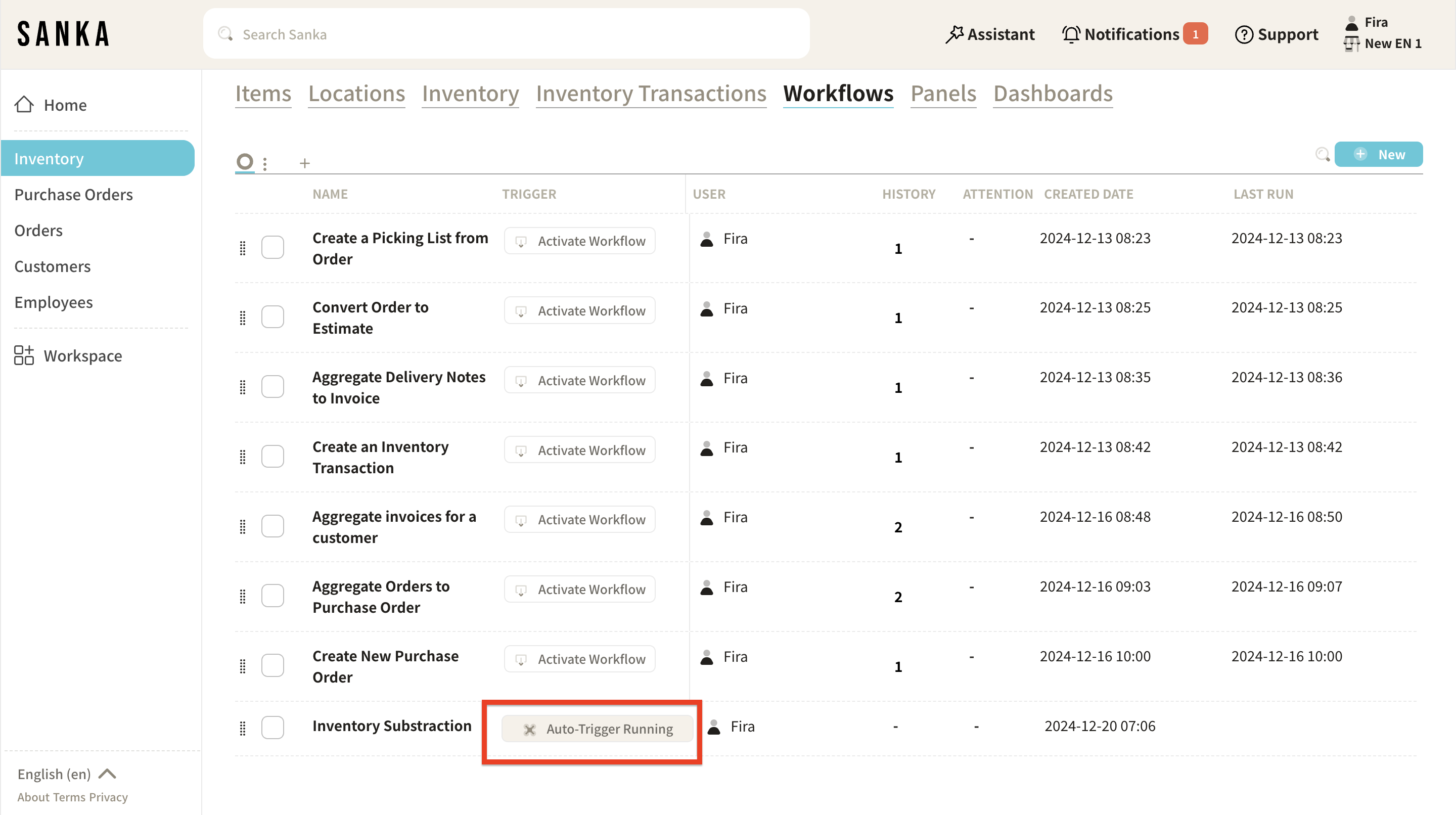Click the Support question mark icon
The width and height of the screenshot is (1456, 815).
point(1244,34)
